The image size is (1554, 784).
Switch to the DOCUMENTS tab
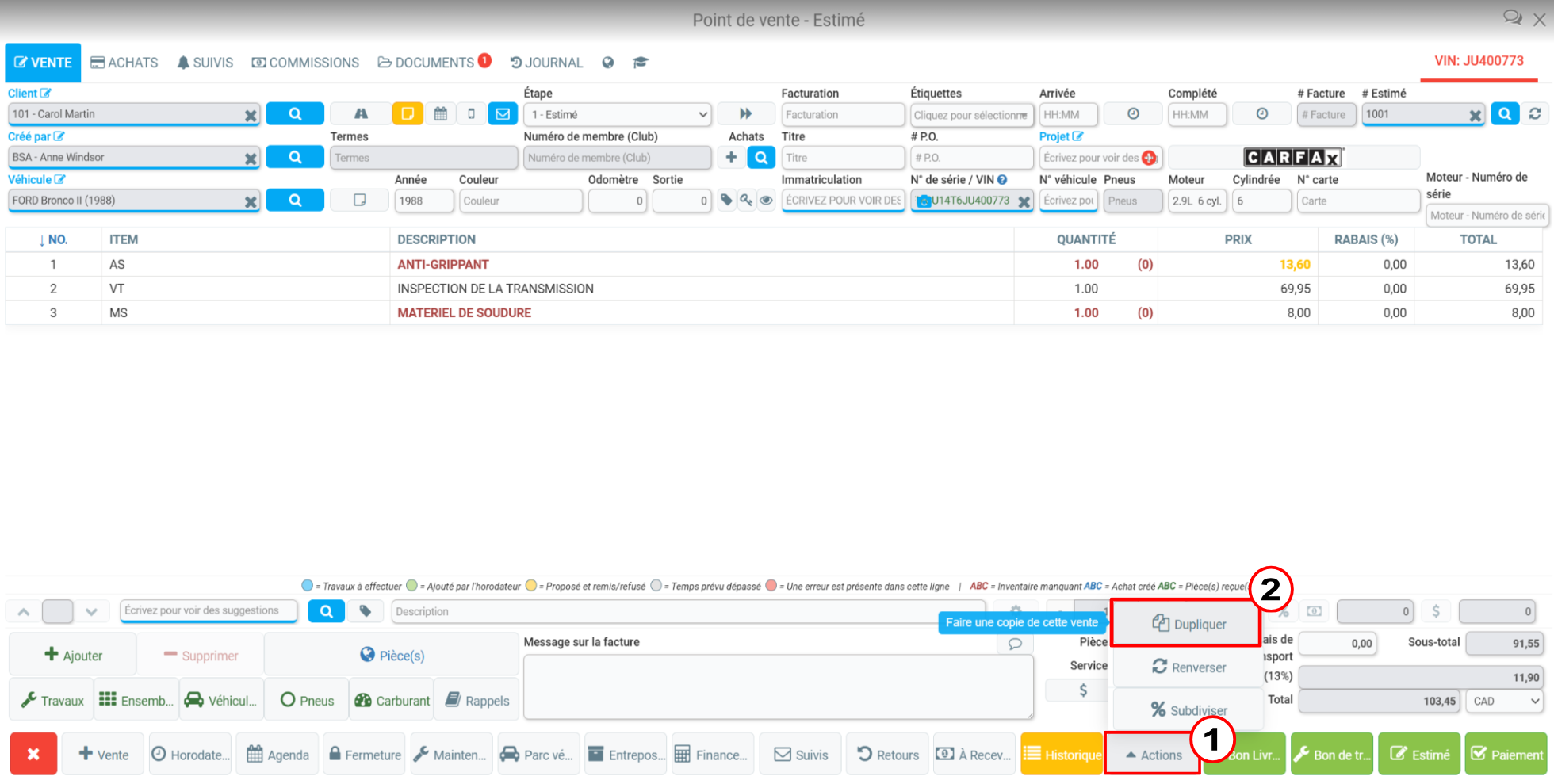point(434,63)
